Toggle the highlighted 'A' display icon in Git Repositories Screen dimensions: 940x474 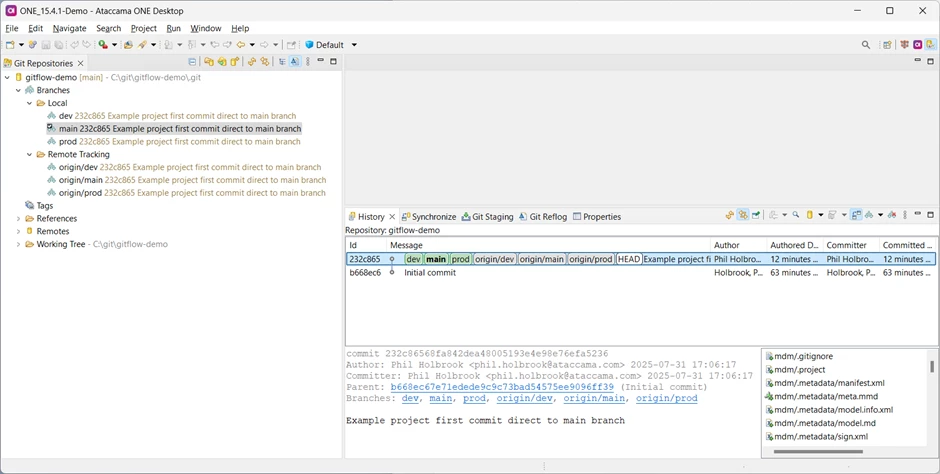[x=295, y=62]
